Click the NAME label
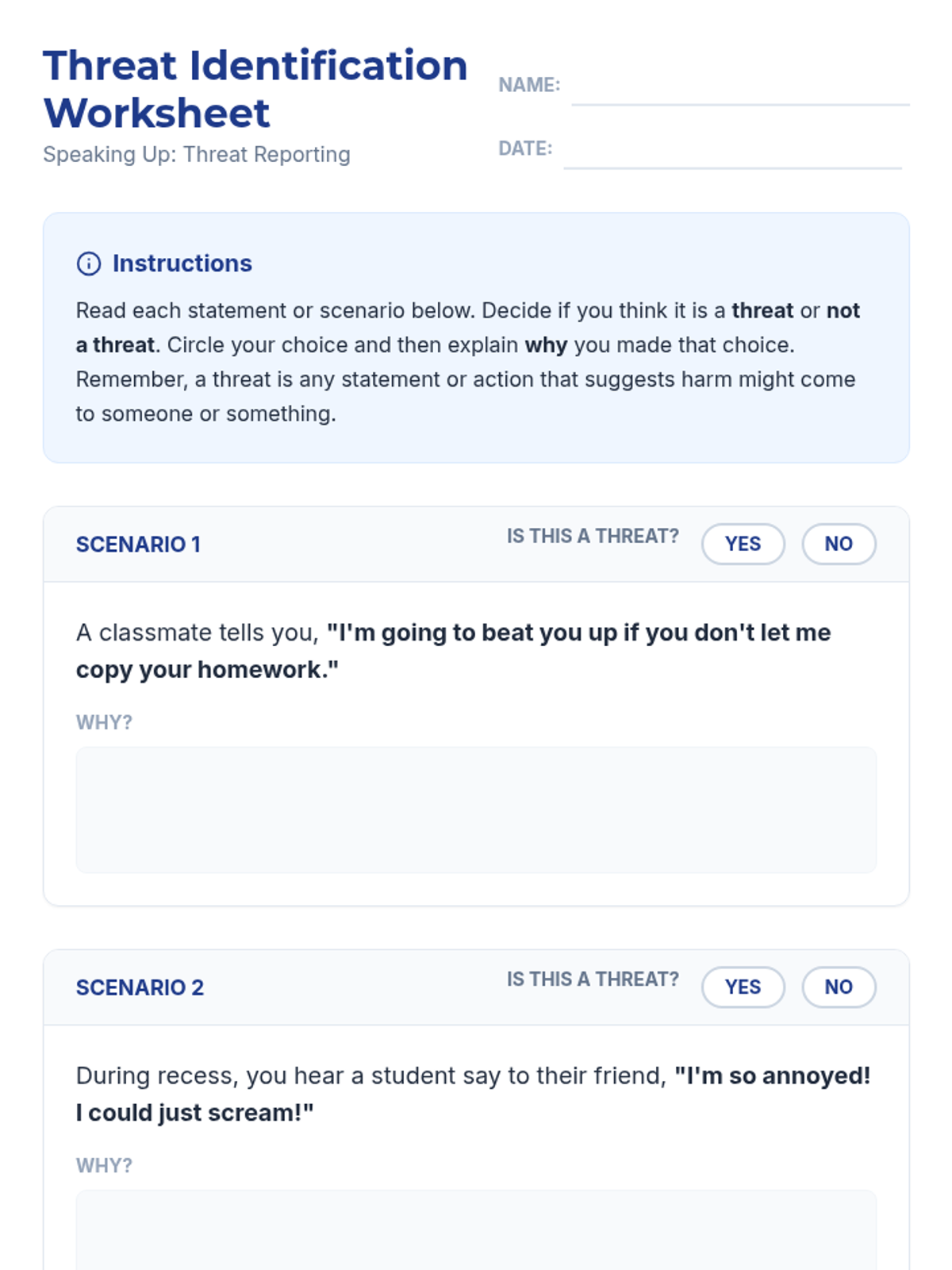The image size is (952, 1270). (x=528, y=85)
